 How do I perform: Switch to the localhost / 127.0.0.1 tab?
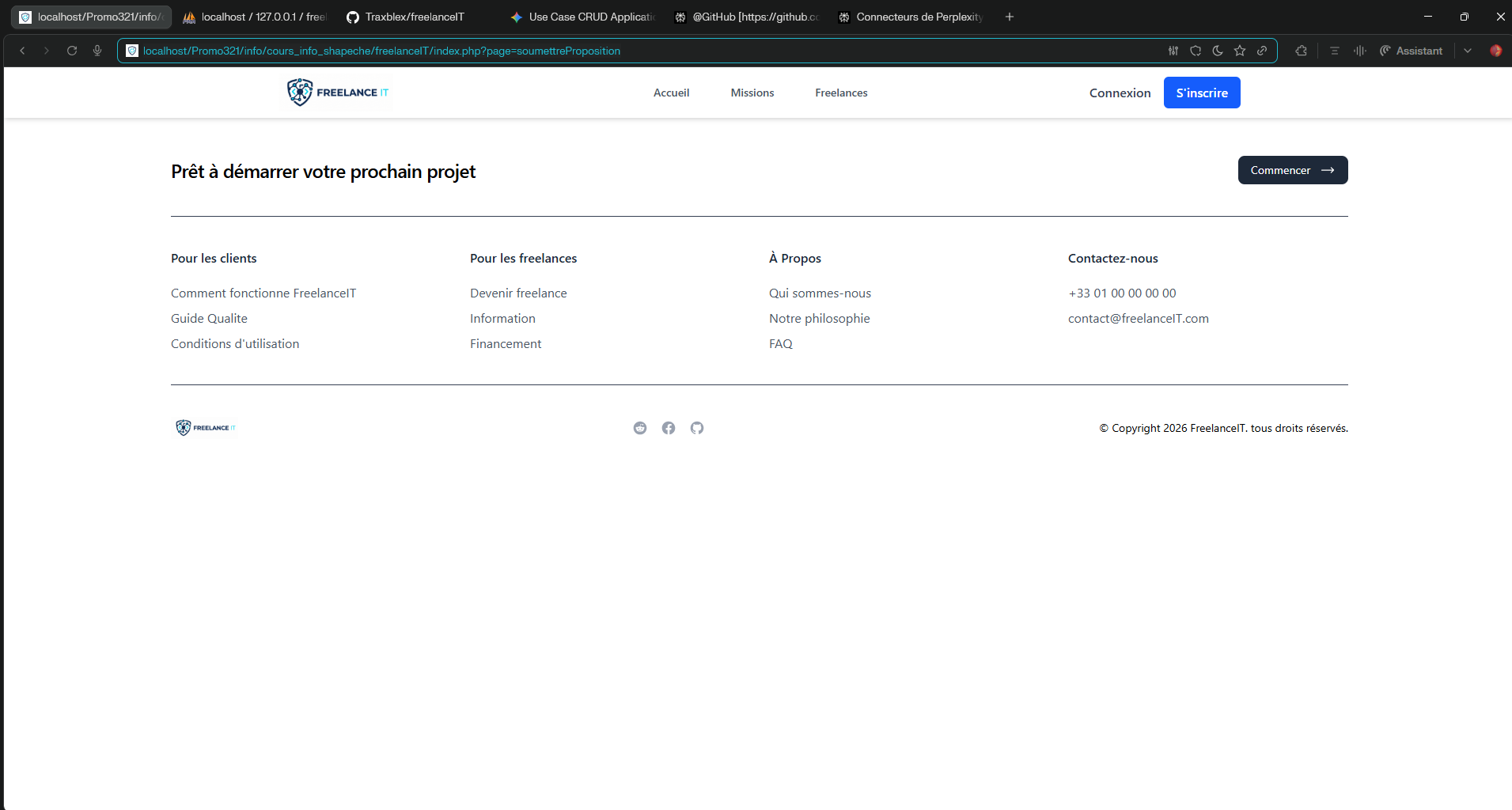pos(255,17)
